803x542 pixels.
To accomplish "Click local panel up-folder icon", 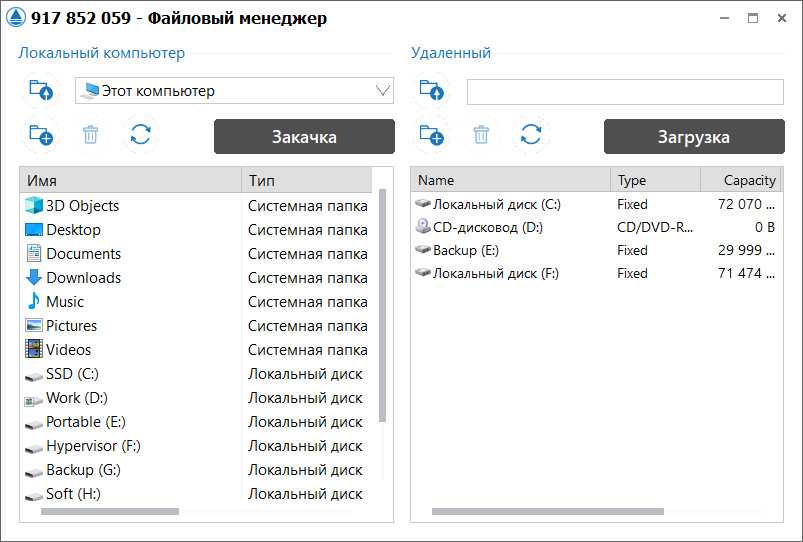I will tap(41, 91).
